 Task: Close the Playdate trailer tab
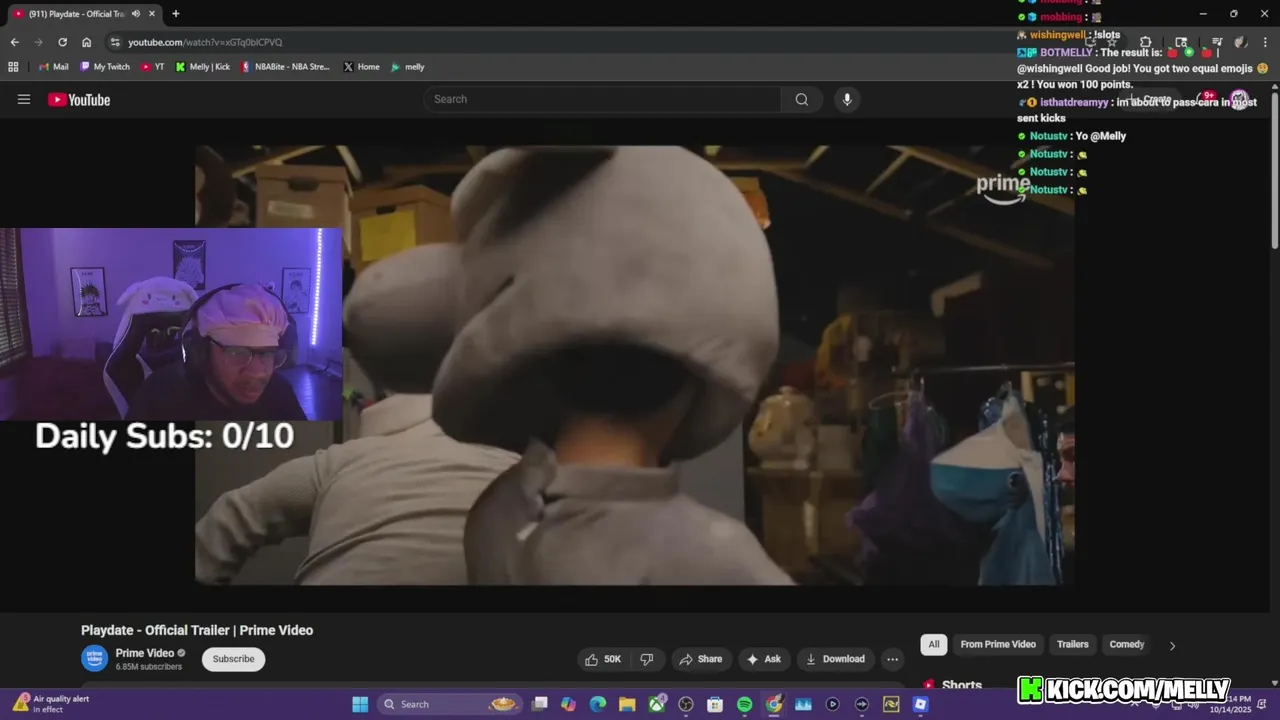pos(152,14)
